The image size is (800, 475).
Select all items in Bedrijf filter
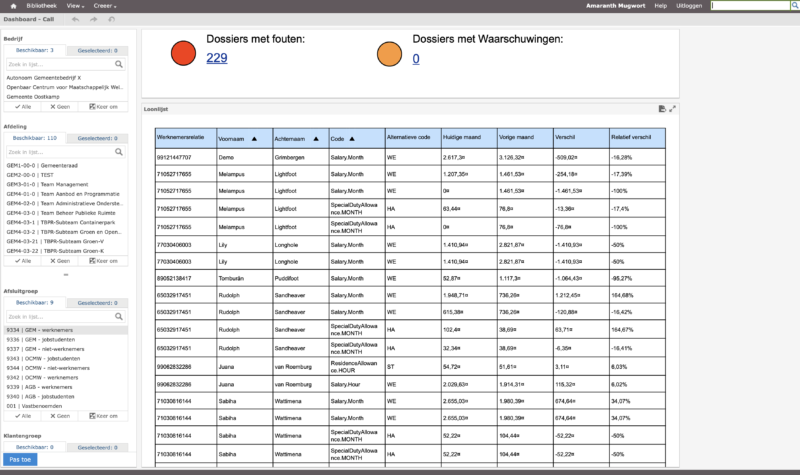pyautogui.click(x=24, y=106)
